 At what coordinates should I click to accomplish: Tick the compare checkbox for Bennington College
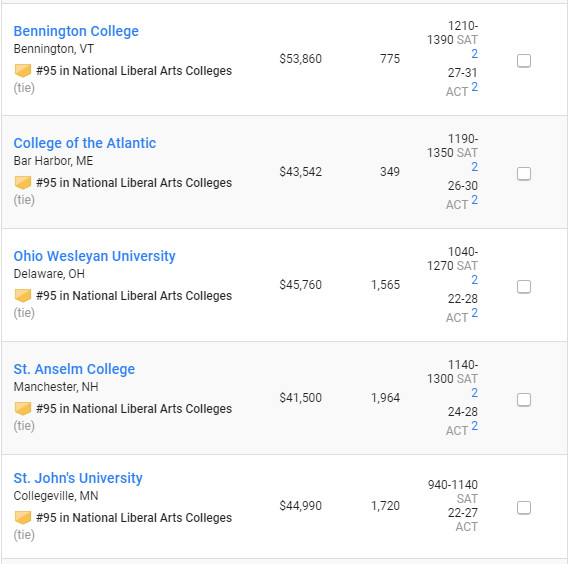coord(524,60)
